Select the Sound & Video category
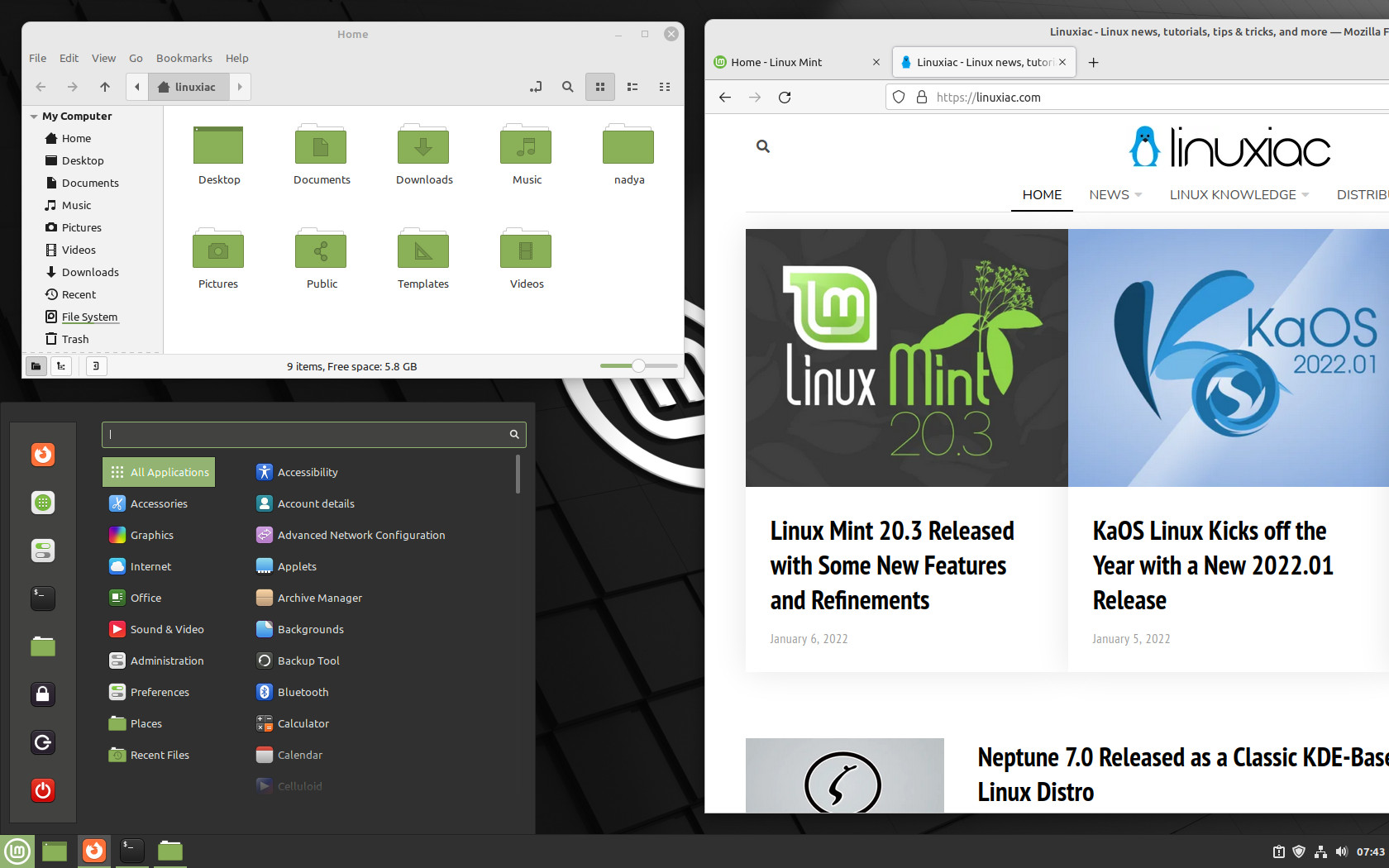Screen dimensions: 1389x868 [157, 629]
